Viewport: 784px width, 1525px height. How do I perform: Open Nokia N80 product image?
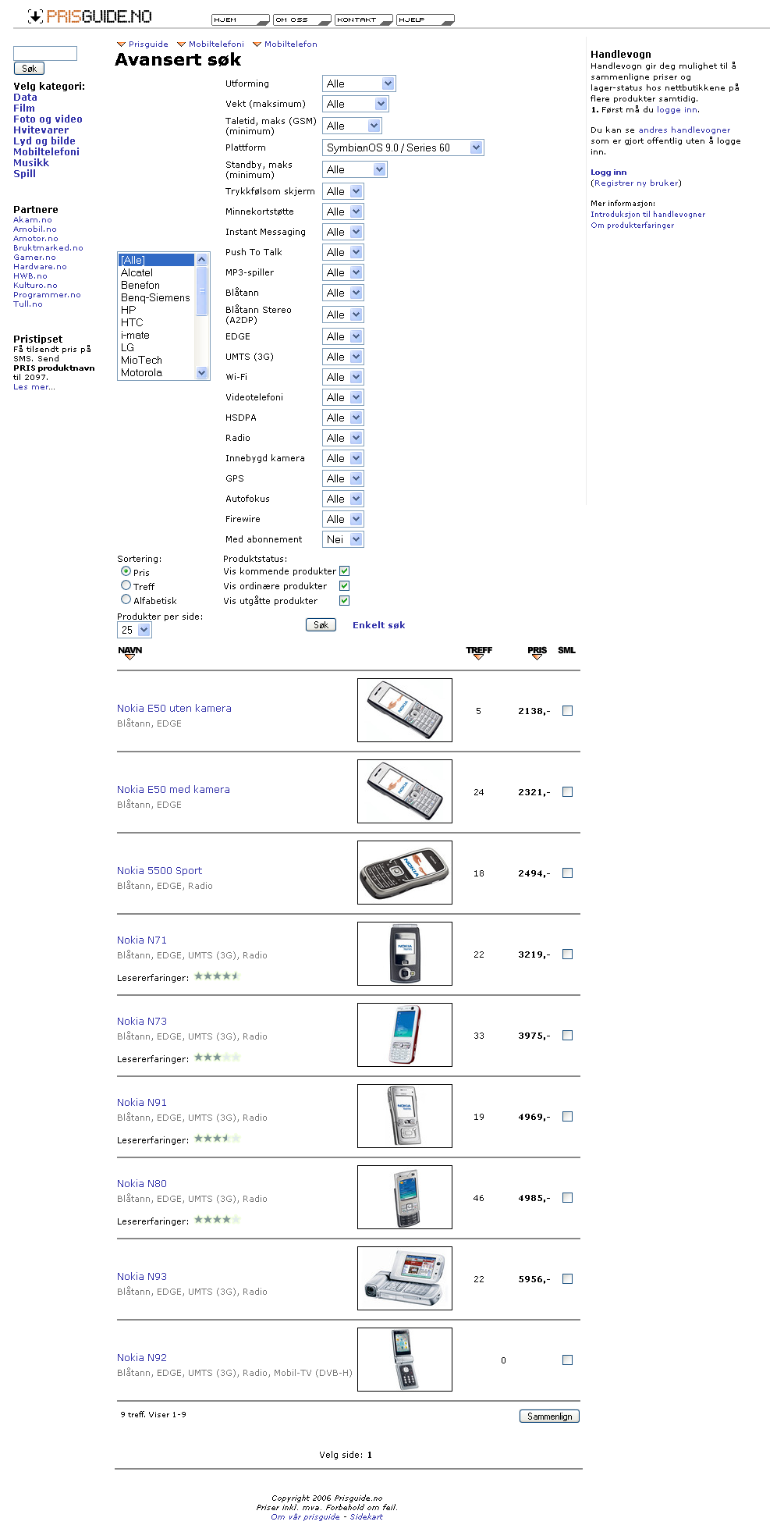pos(405,1197)
